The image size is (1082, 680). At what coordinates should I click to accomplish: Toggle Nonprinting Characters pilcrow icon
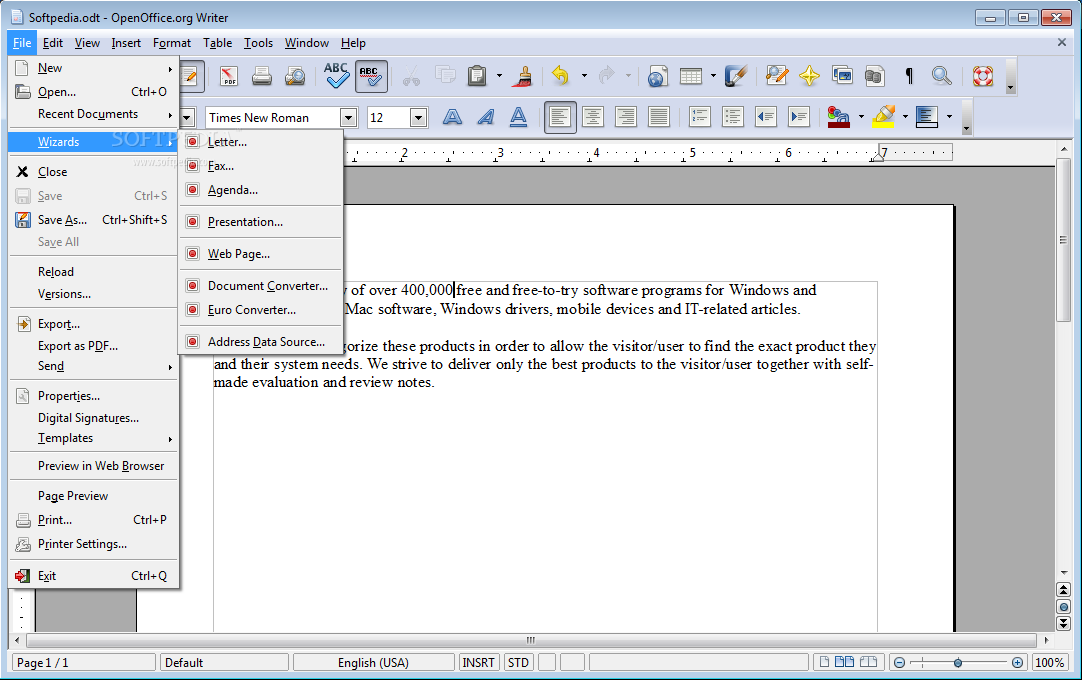tap(909, 76)
